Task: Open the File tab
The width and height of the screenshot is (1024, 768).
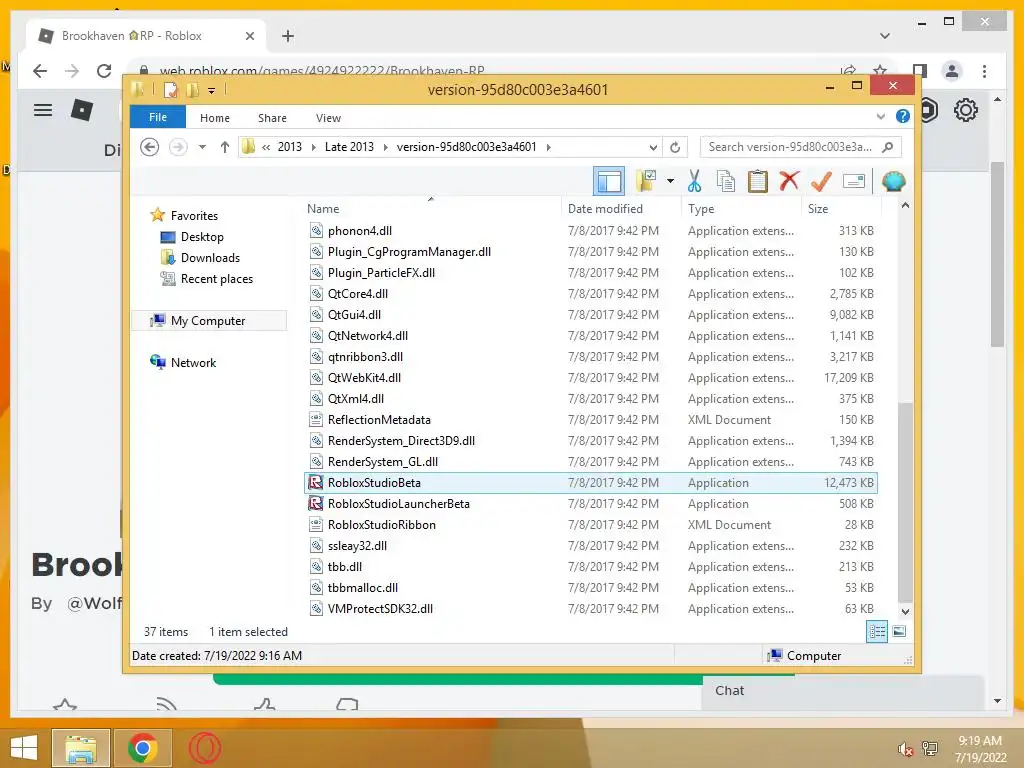Action: (158, 117)
